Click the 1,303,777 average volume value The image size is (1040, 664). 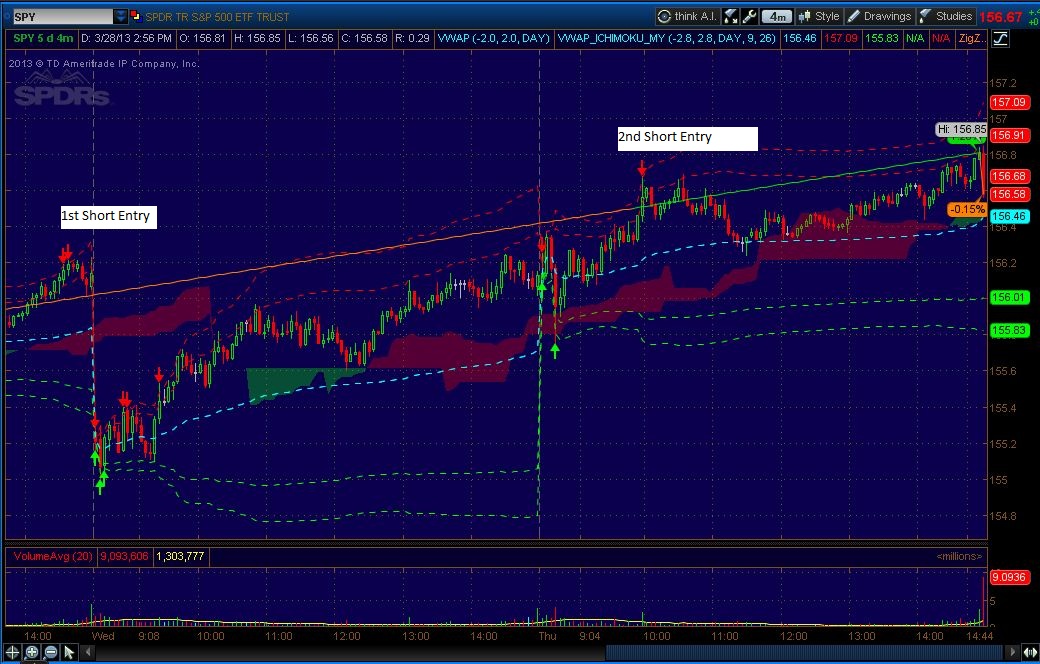click(180, 557)
